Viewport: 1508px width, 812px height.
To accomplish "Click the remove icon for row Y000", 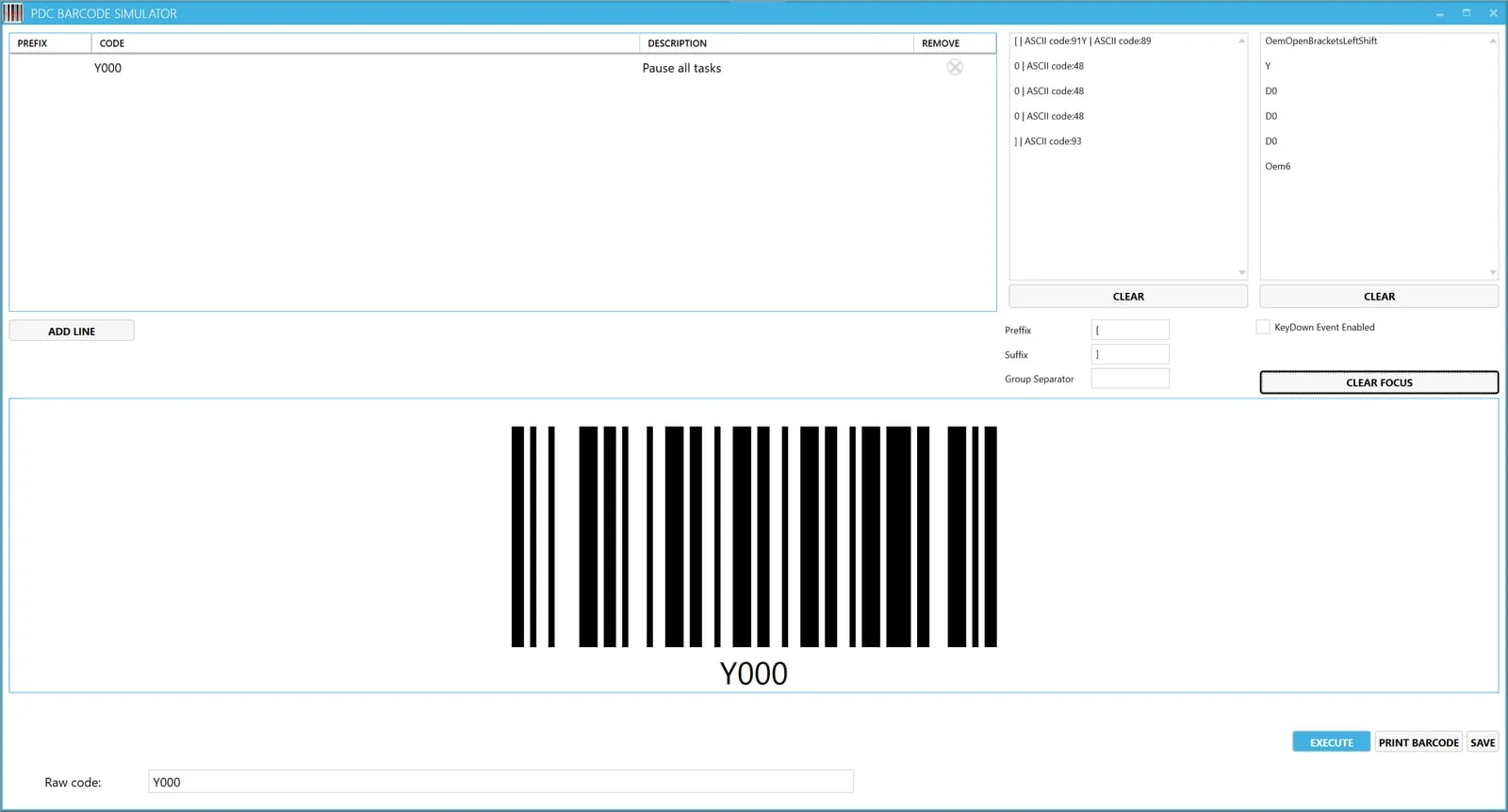I will click(955, 67).
